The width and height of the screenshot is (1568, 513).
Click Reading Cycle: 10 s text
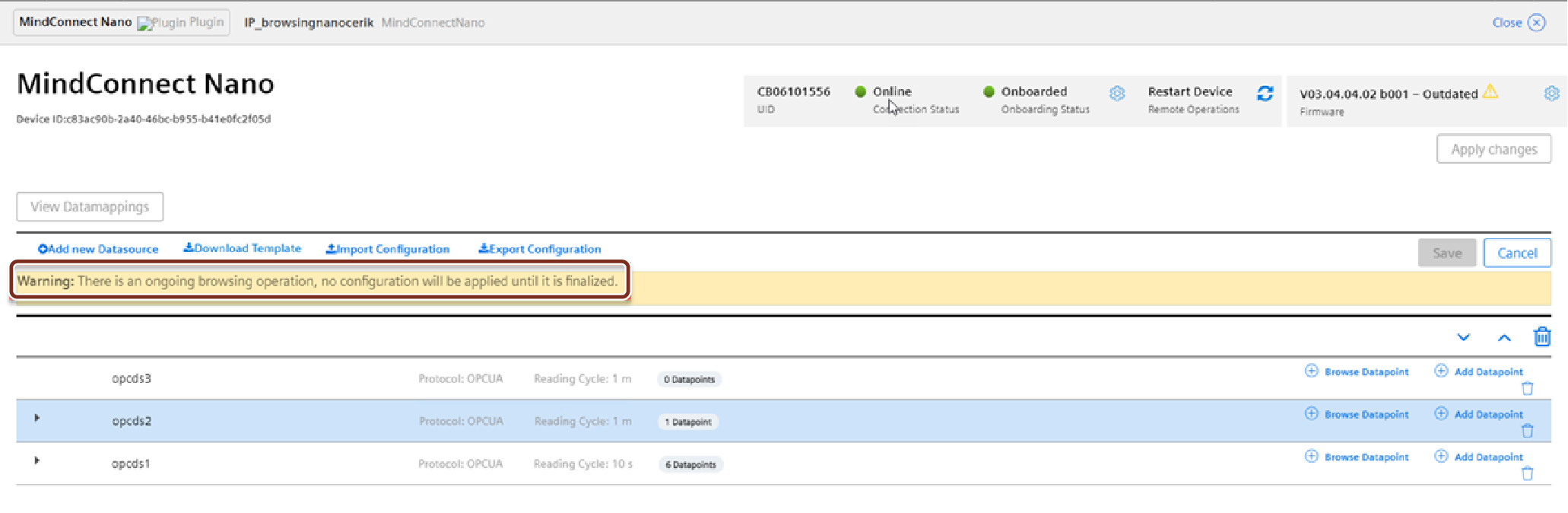[583, 464]
